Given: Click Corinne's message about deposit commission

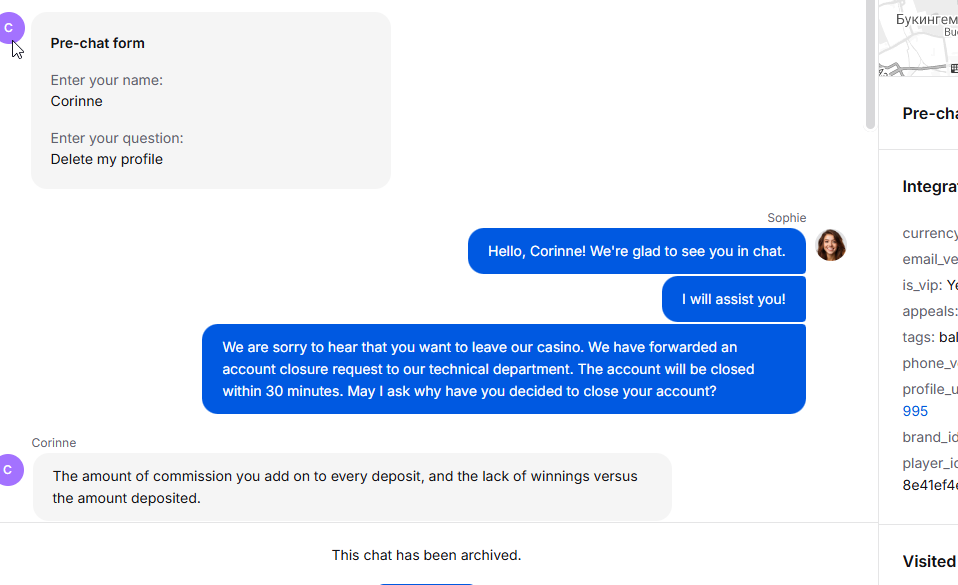Looking at the screenshot, I should coord(353,487).
